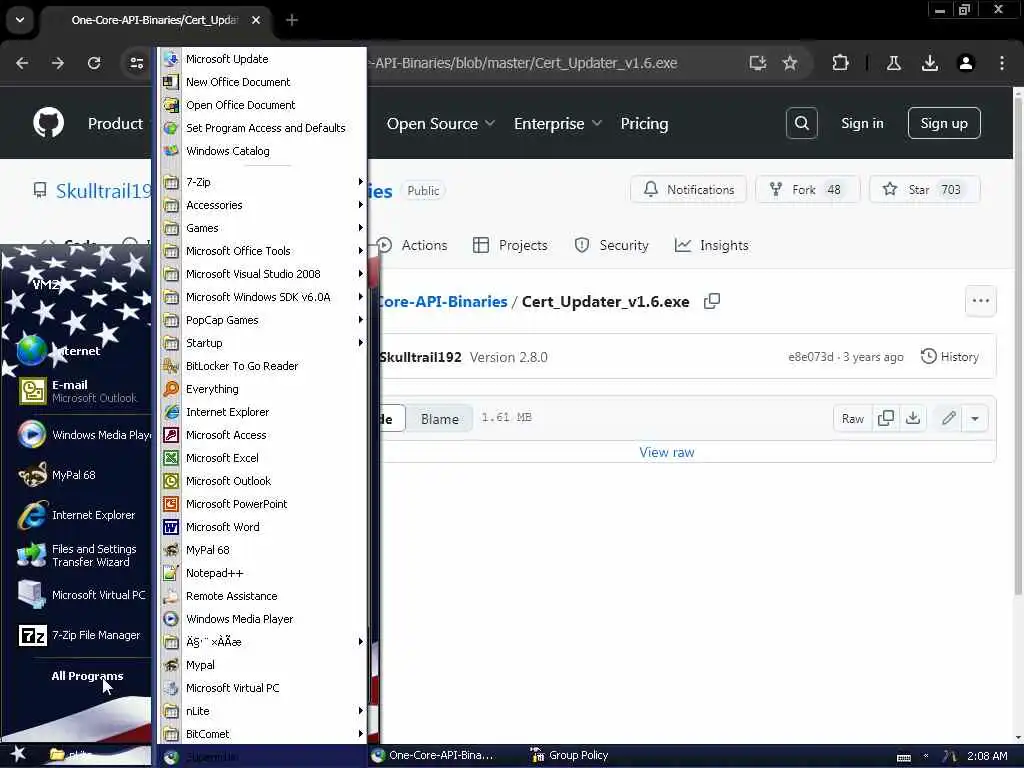This screenshot has height=768, width=1024.
Task: Switch to the Security tab
Action: 611,246
